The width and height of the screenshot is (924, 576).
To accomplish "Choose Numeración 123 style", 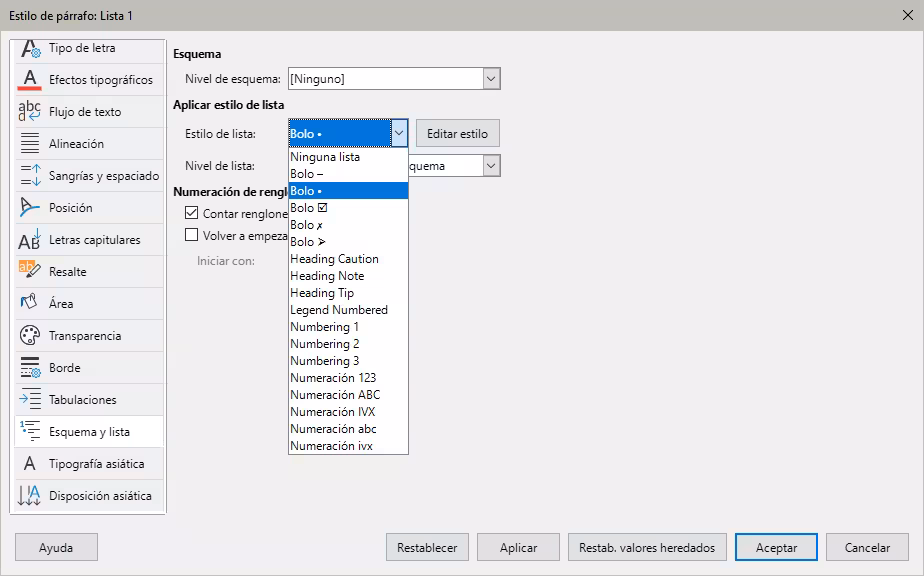I will pyautogui.click(x=348, y=378).
